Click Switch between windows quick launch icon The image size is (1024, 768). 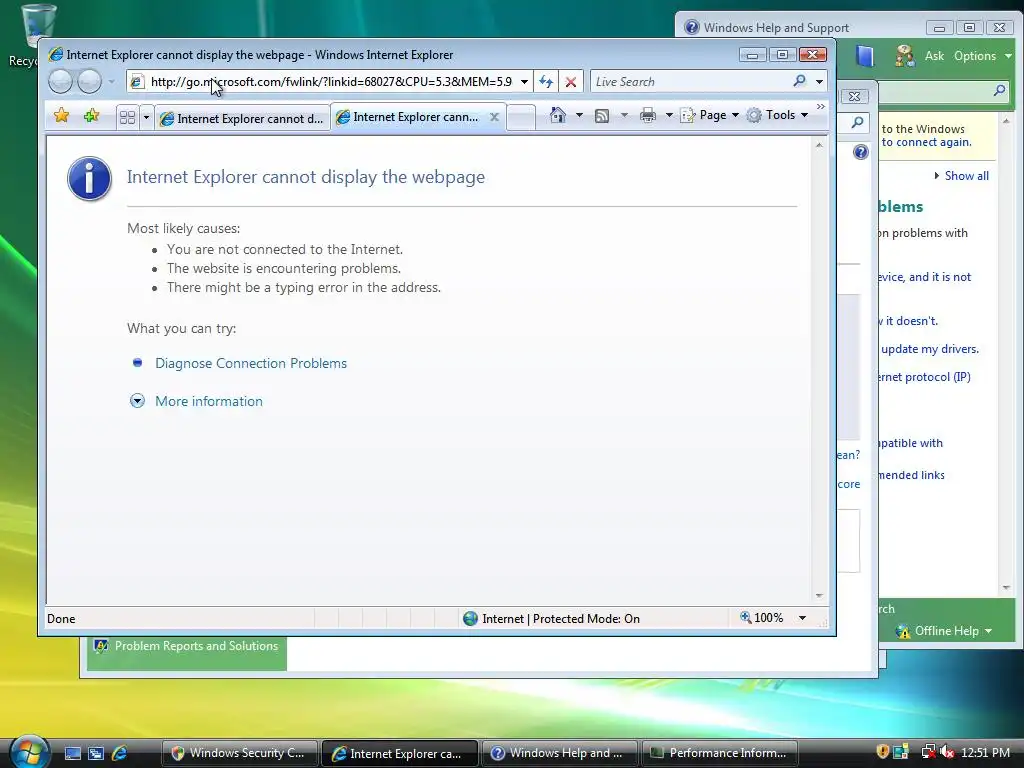(96, 754)
